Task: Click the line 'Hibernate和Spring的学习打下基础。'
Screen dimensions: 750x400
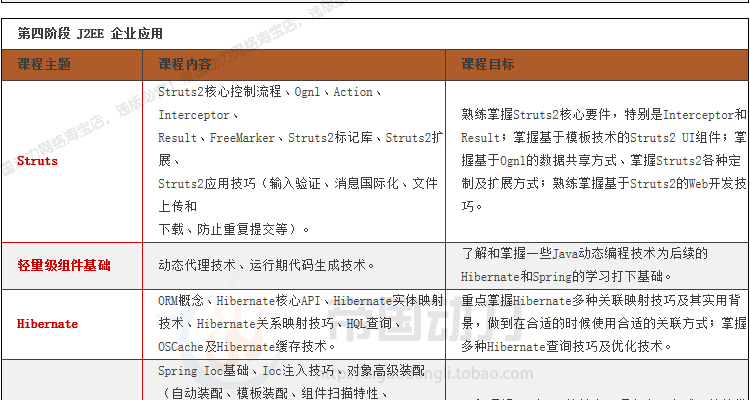Action: pyautogui.click(x=566, y=277)
